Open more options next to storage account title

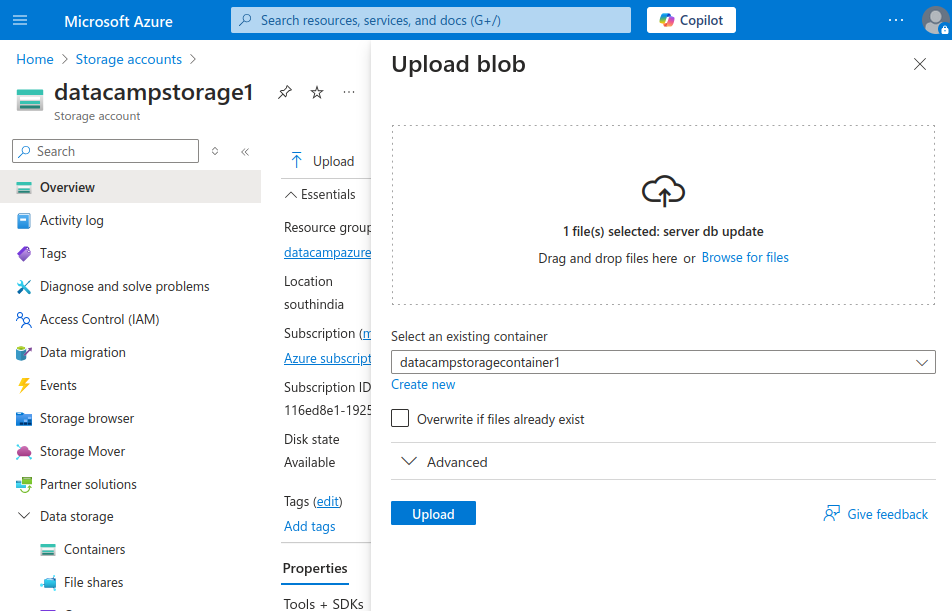[x=348, y=92]
